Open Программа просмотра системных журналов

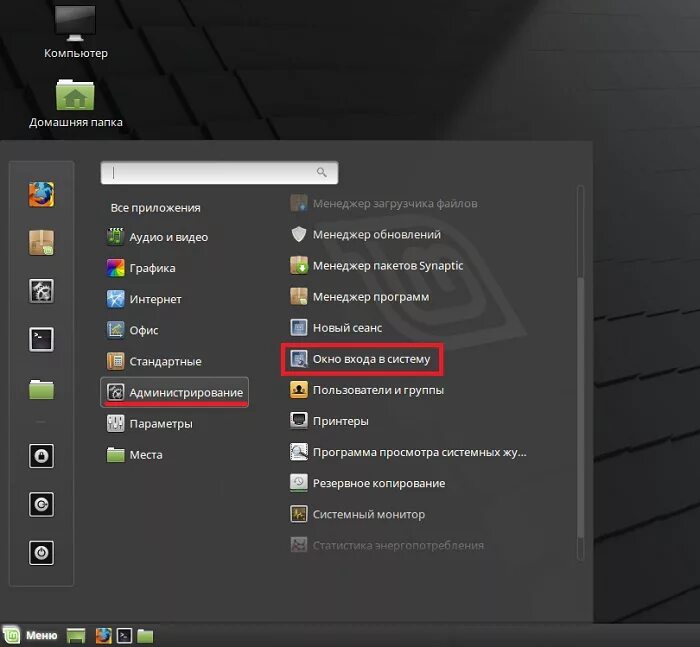click(x=408, y=452)
